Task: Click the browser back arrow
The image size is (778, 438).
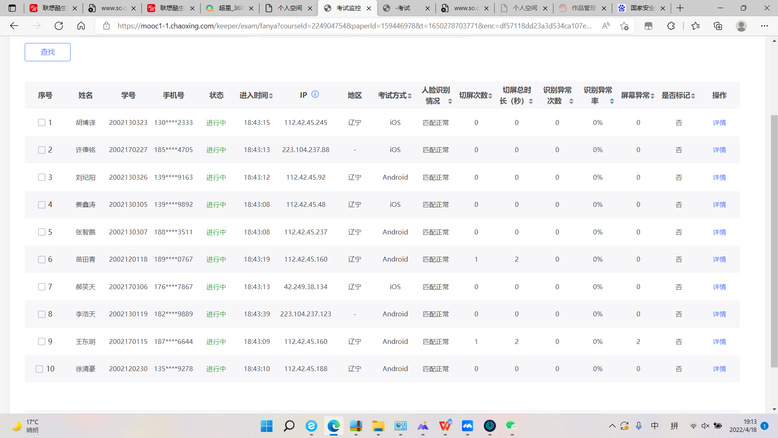Action: coord(12,26)
